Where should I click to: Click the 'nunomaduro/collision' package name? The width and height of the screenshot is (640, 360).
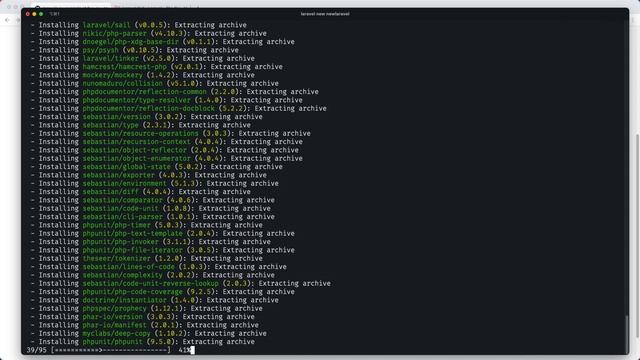point(122,83)
